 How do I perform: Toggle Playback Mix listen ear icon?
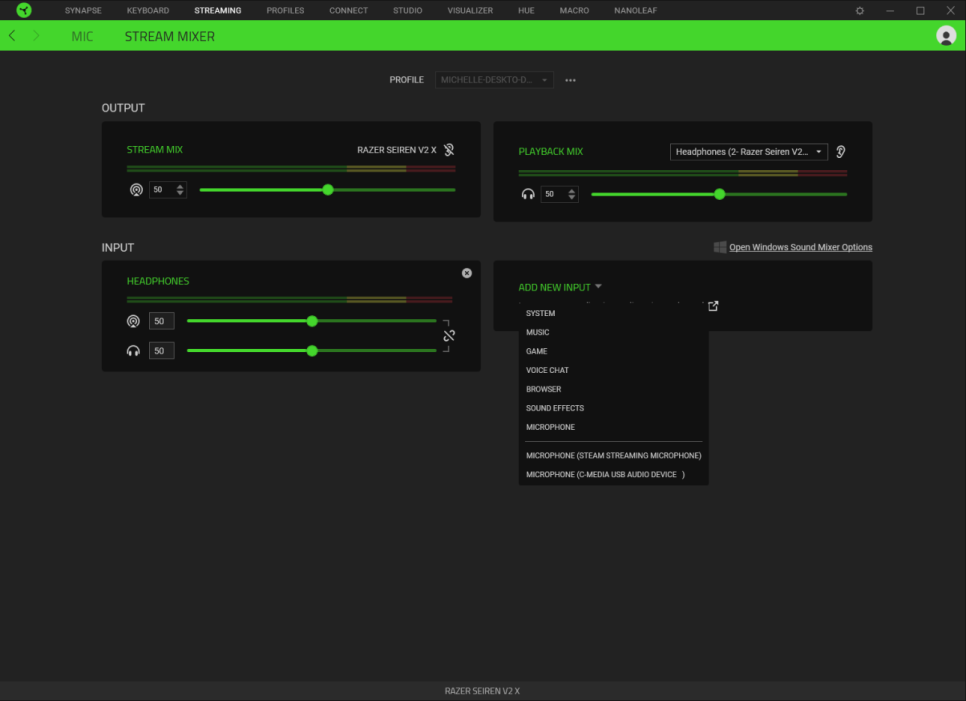click(840, 152)
